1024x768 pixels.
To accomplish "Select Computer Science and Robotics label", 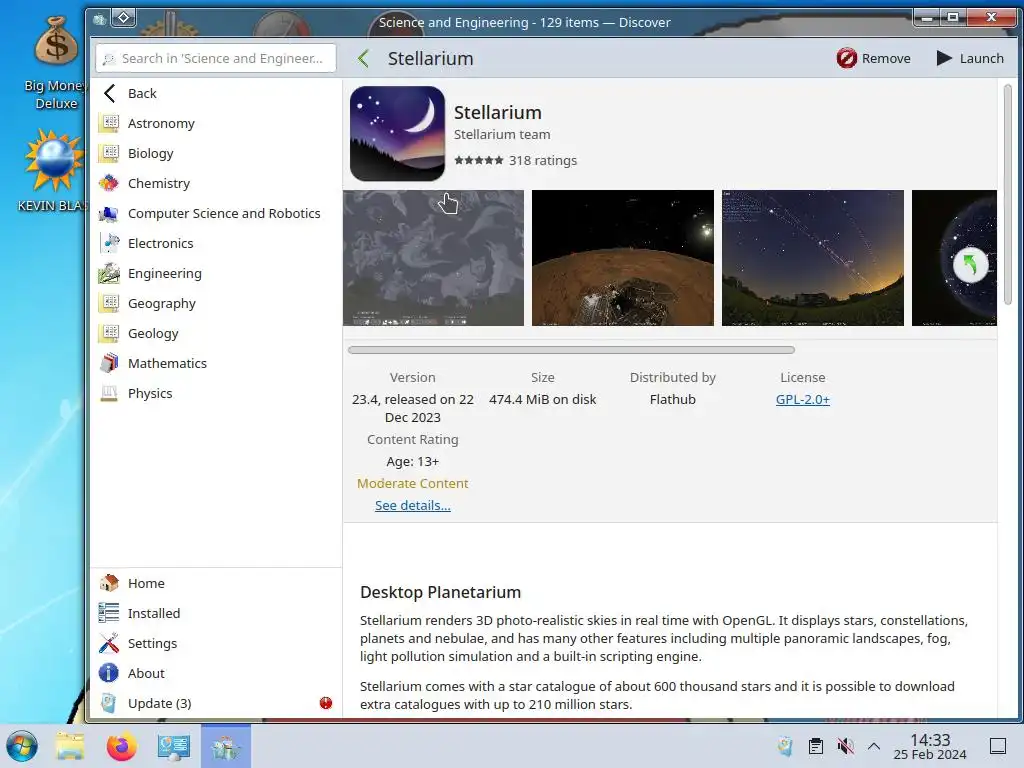I will (x=224, y=213).
